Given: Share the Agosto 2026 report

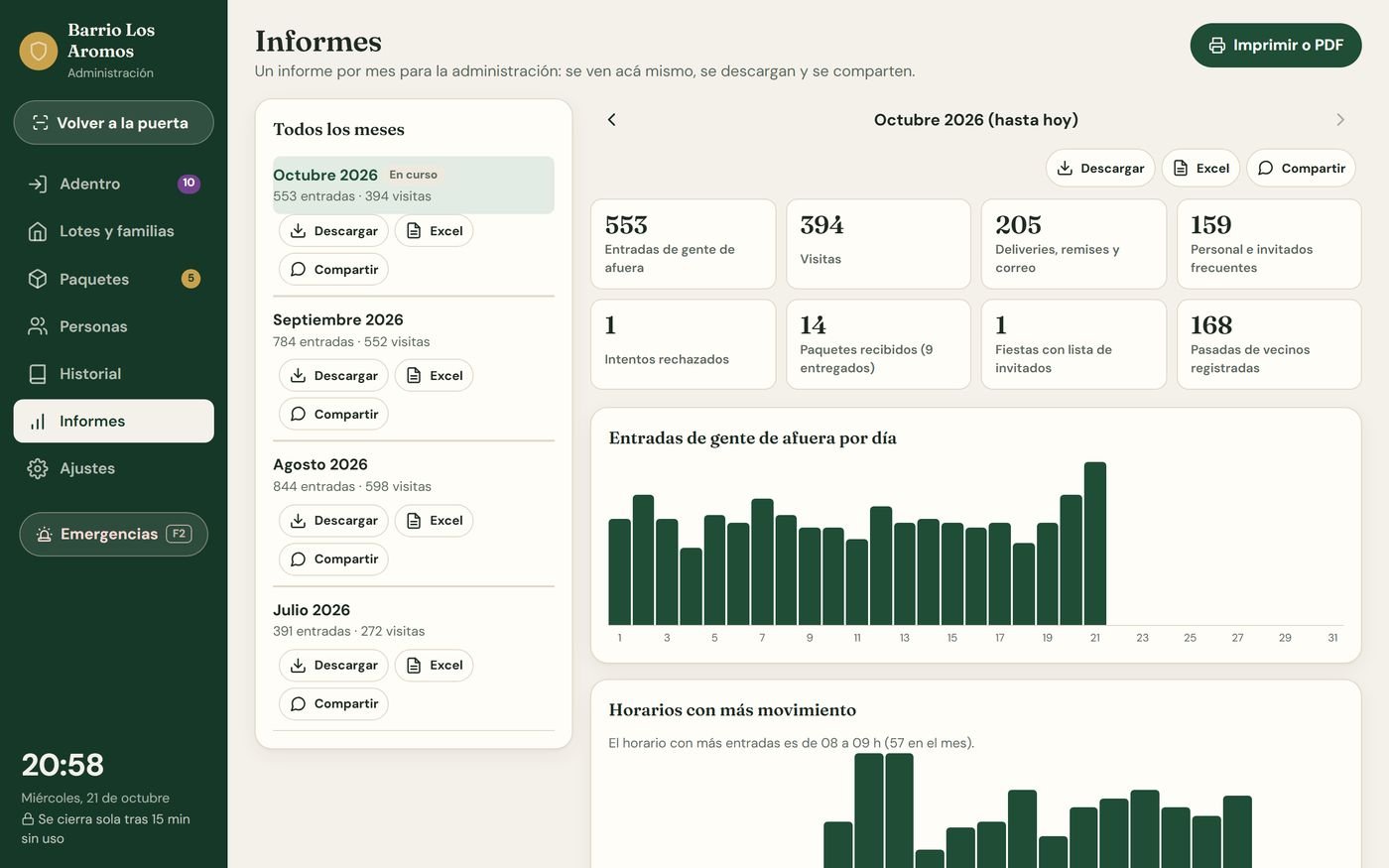Looking at the screenshot, I should pos(333,559).
